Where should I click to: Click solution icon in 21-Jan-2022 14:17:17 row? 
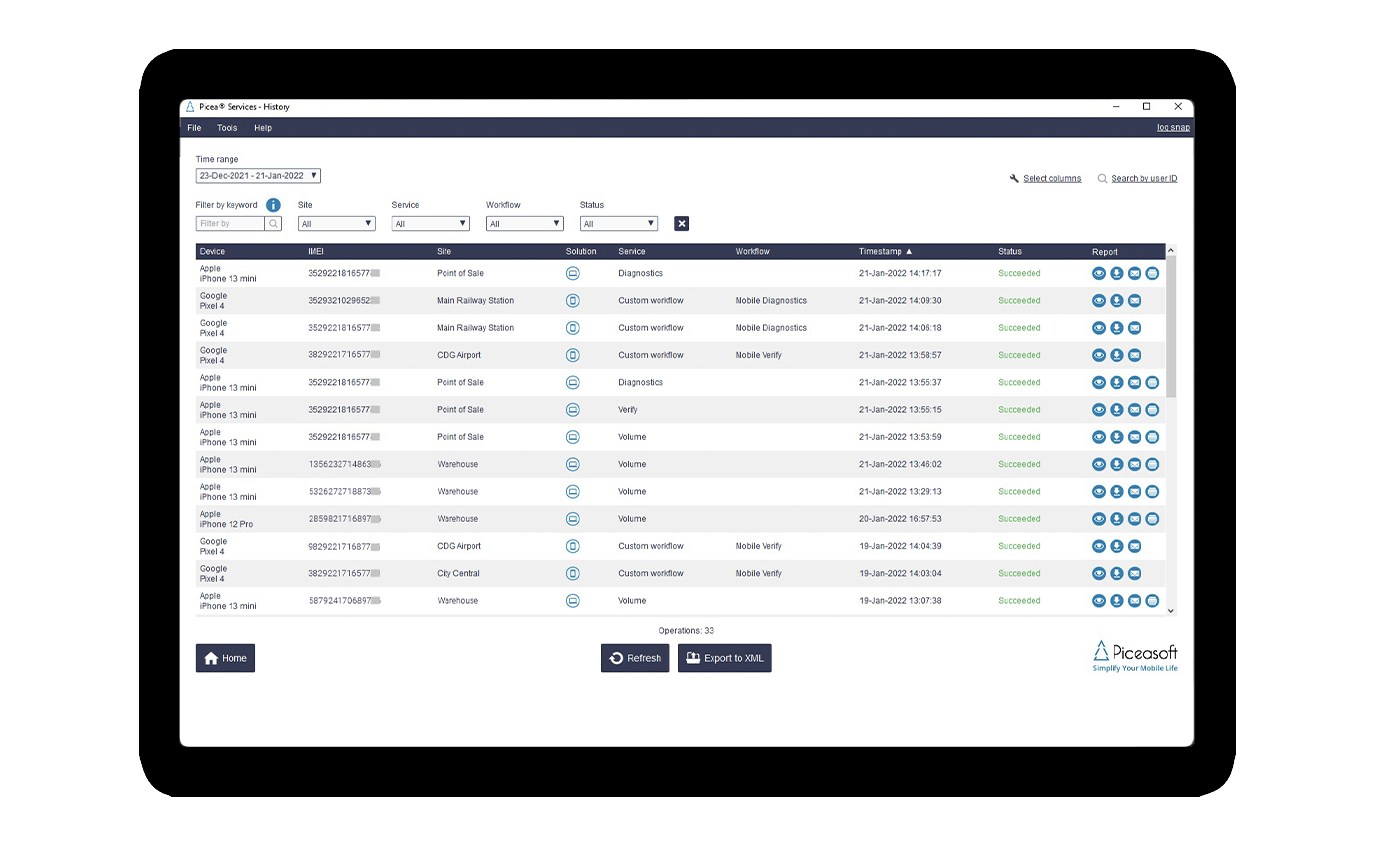[x=573, y=273]
